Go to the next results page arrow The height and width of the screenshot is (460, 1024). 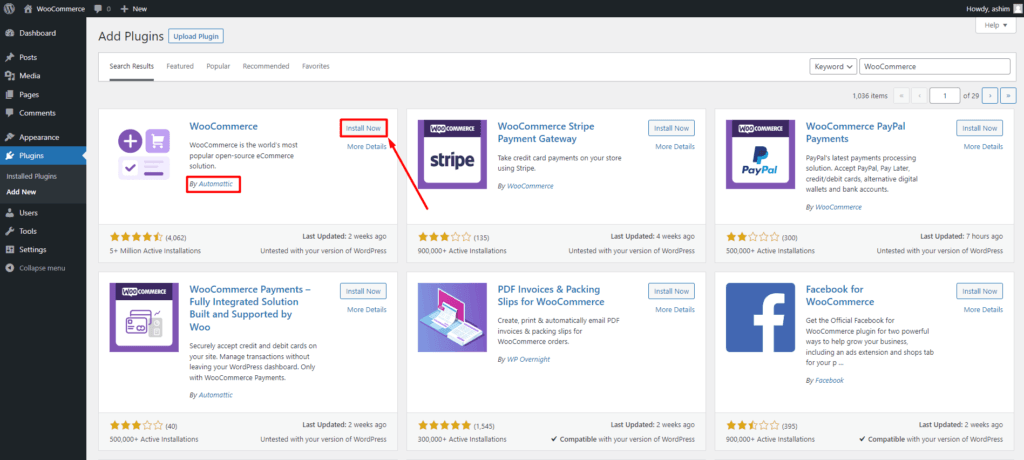pos(990,95)
